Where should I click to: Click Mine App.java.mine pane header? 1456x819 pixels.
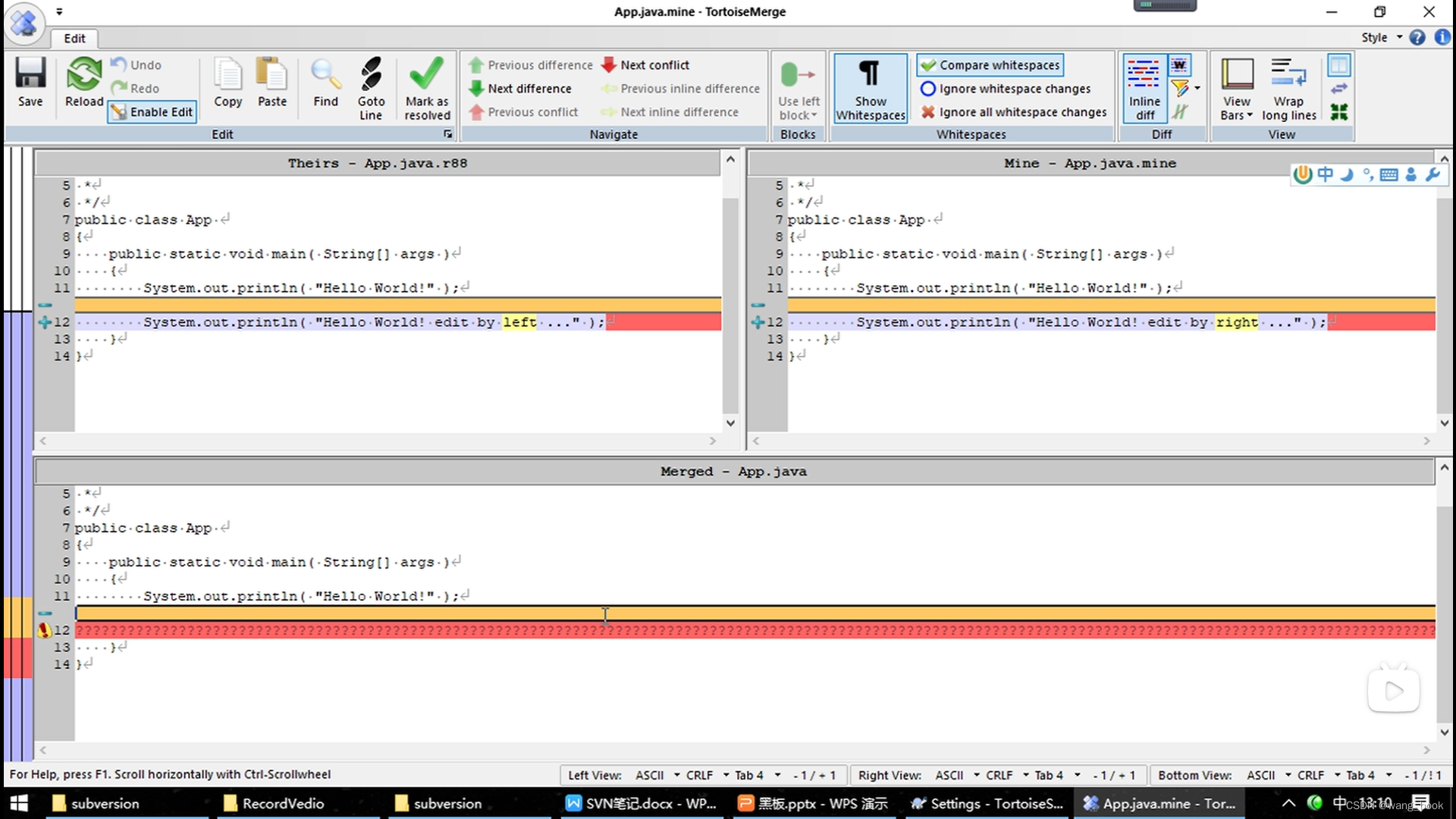(1090, 163)
